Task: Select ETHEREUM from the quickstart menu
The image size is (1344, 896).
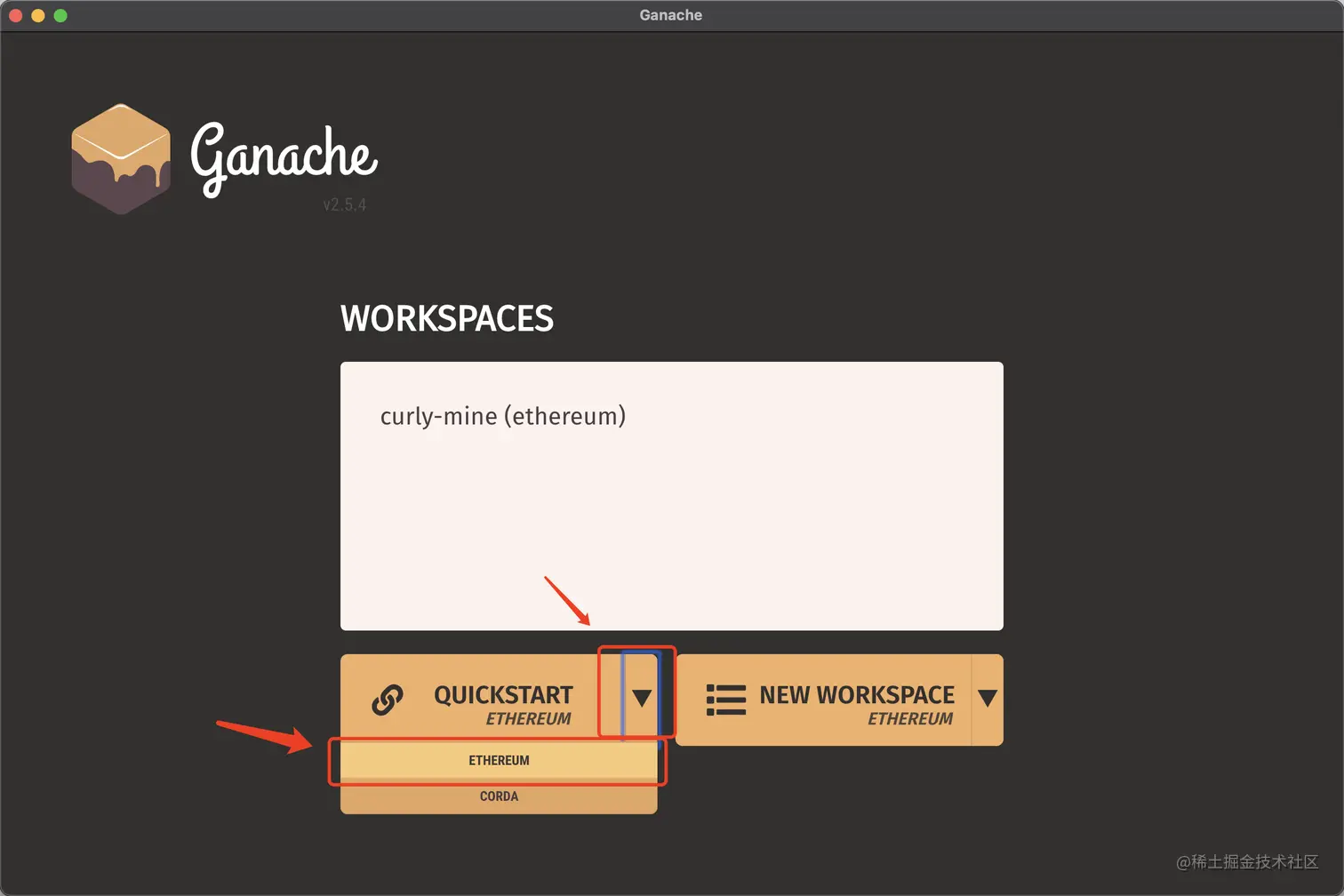Action: click(499, 760)
